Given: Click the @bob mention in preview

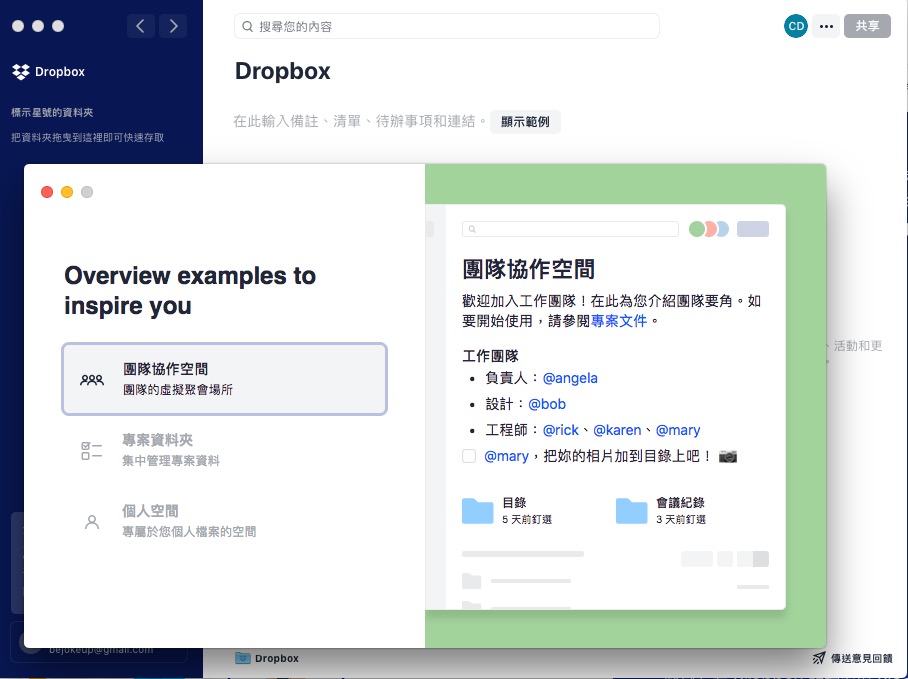Looking at the screenshot, I should tap(547, 404).
